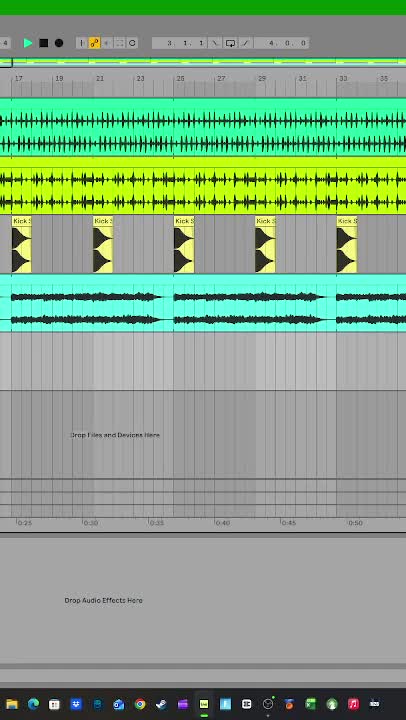Open the pink Music app taskbar icon
This screenshot has width=406, height=720.
coord(353,704)
